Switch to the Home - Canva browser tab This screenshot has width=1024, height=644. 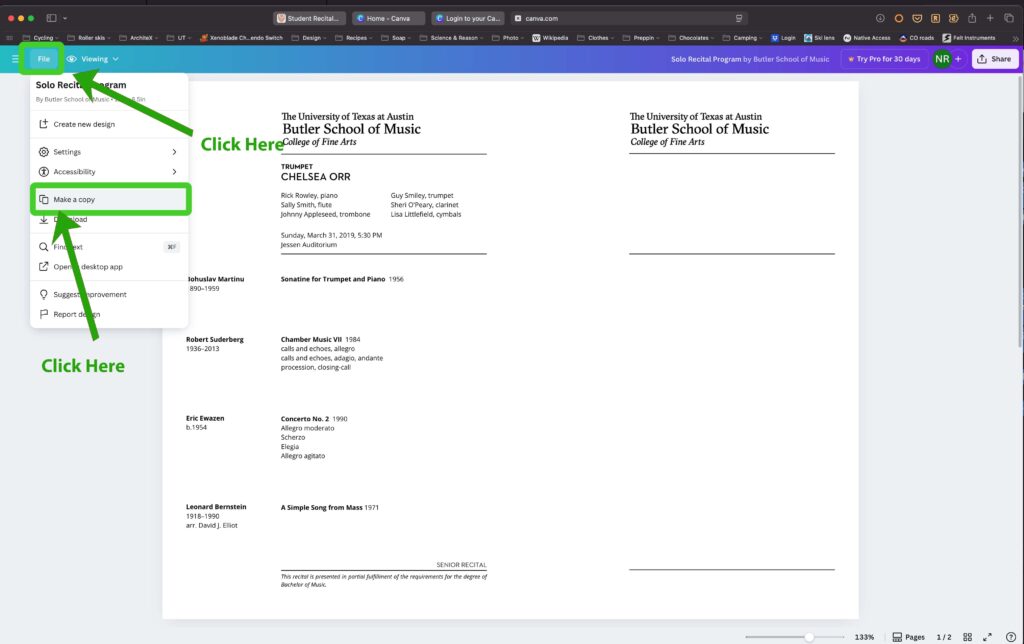(388, 17)
